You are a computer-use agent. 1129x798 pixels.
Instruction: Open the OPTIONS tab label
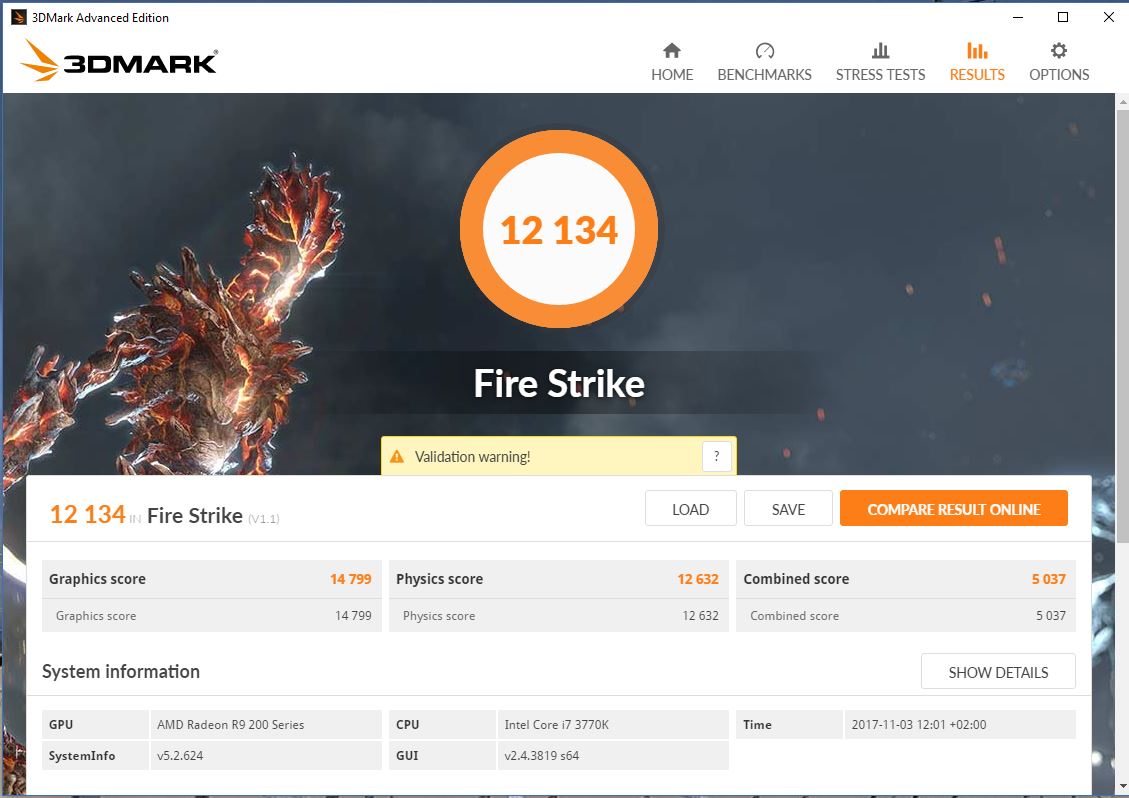coord(1058,75)
